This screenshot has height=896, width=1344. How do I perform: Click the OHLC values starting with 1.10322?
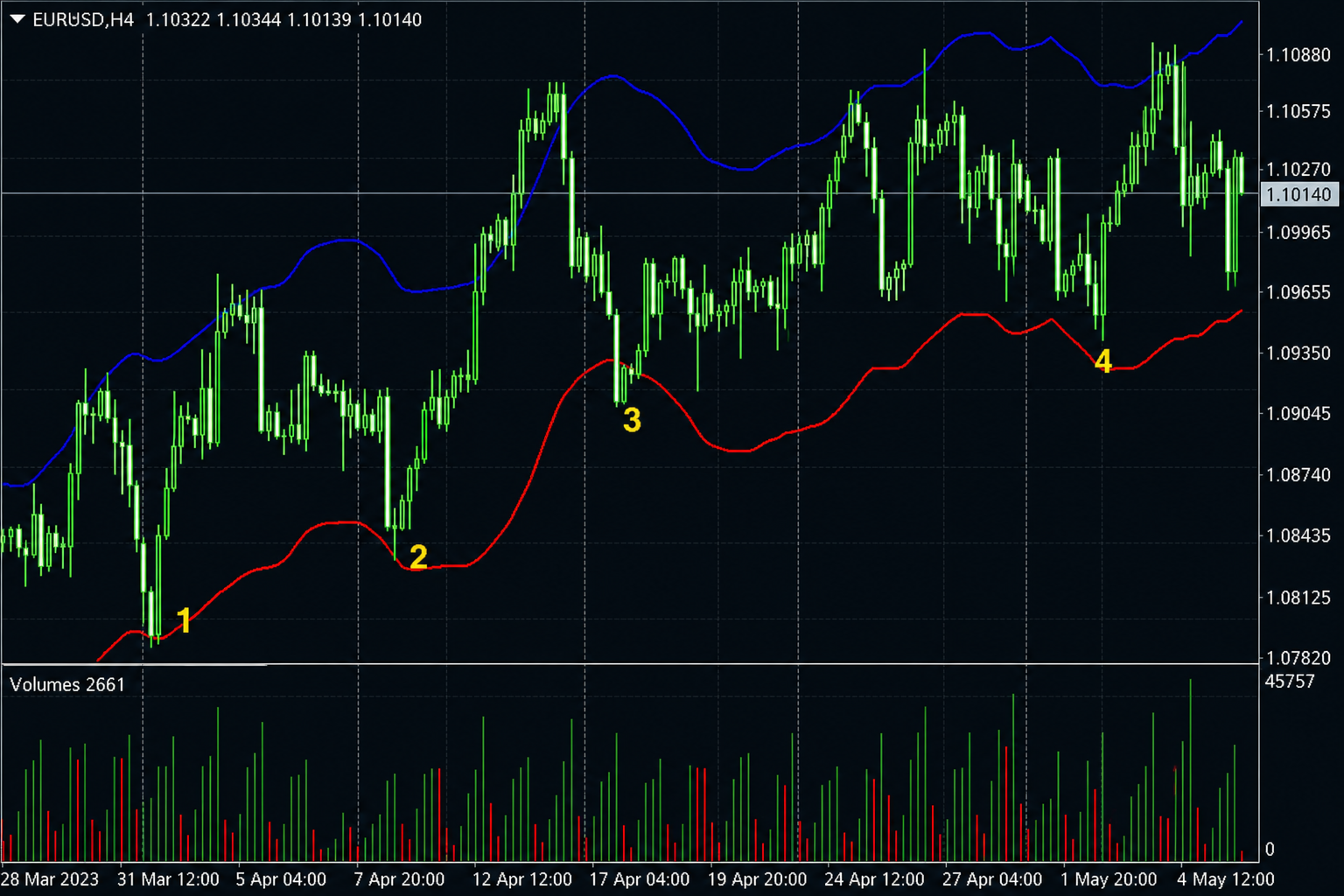click(283, 19)
